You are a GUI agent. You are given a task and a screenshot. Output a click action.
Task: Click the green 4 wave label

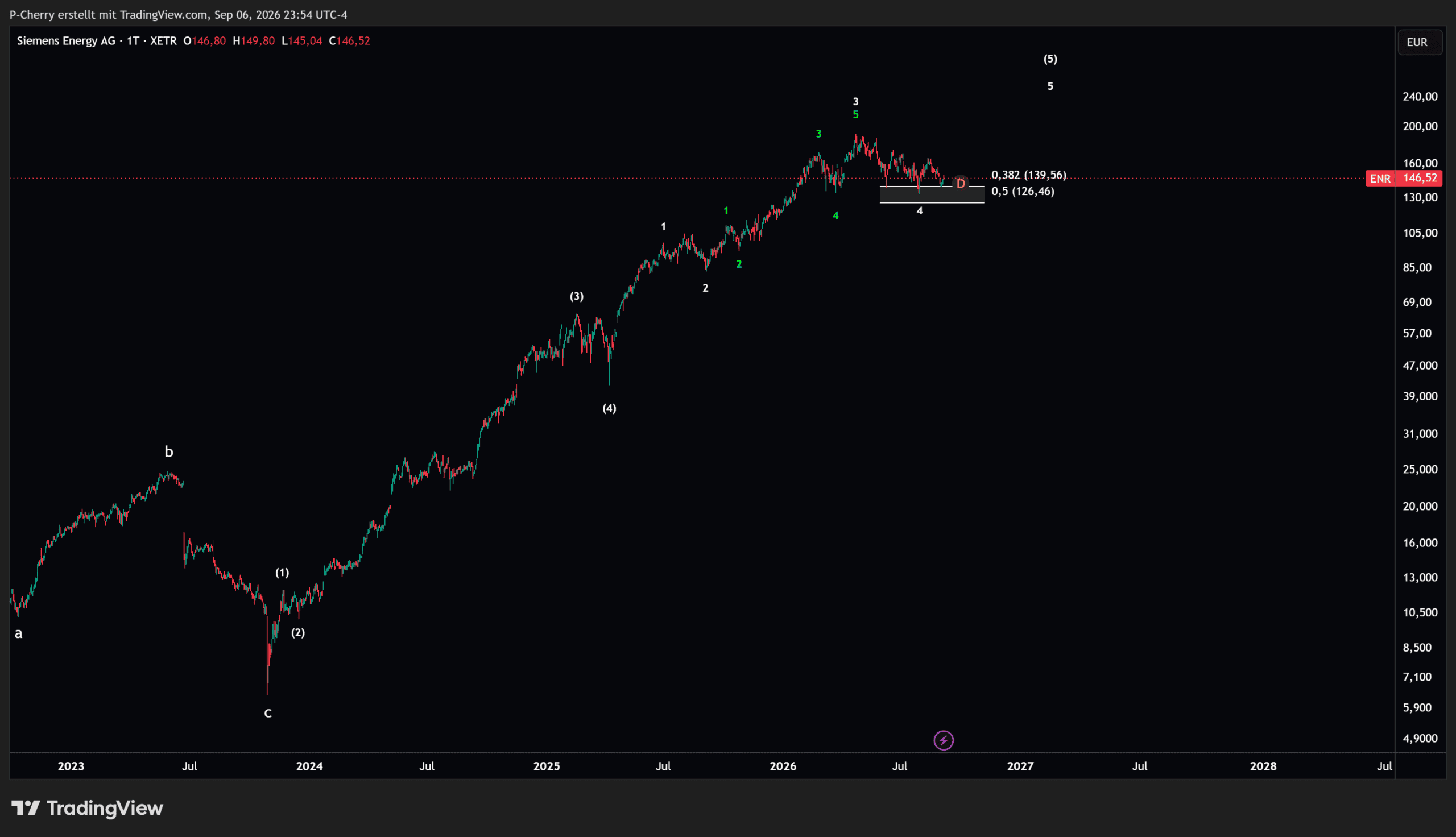tap(835, 216)
